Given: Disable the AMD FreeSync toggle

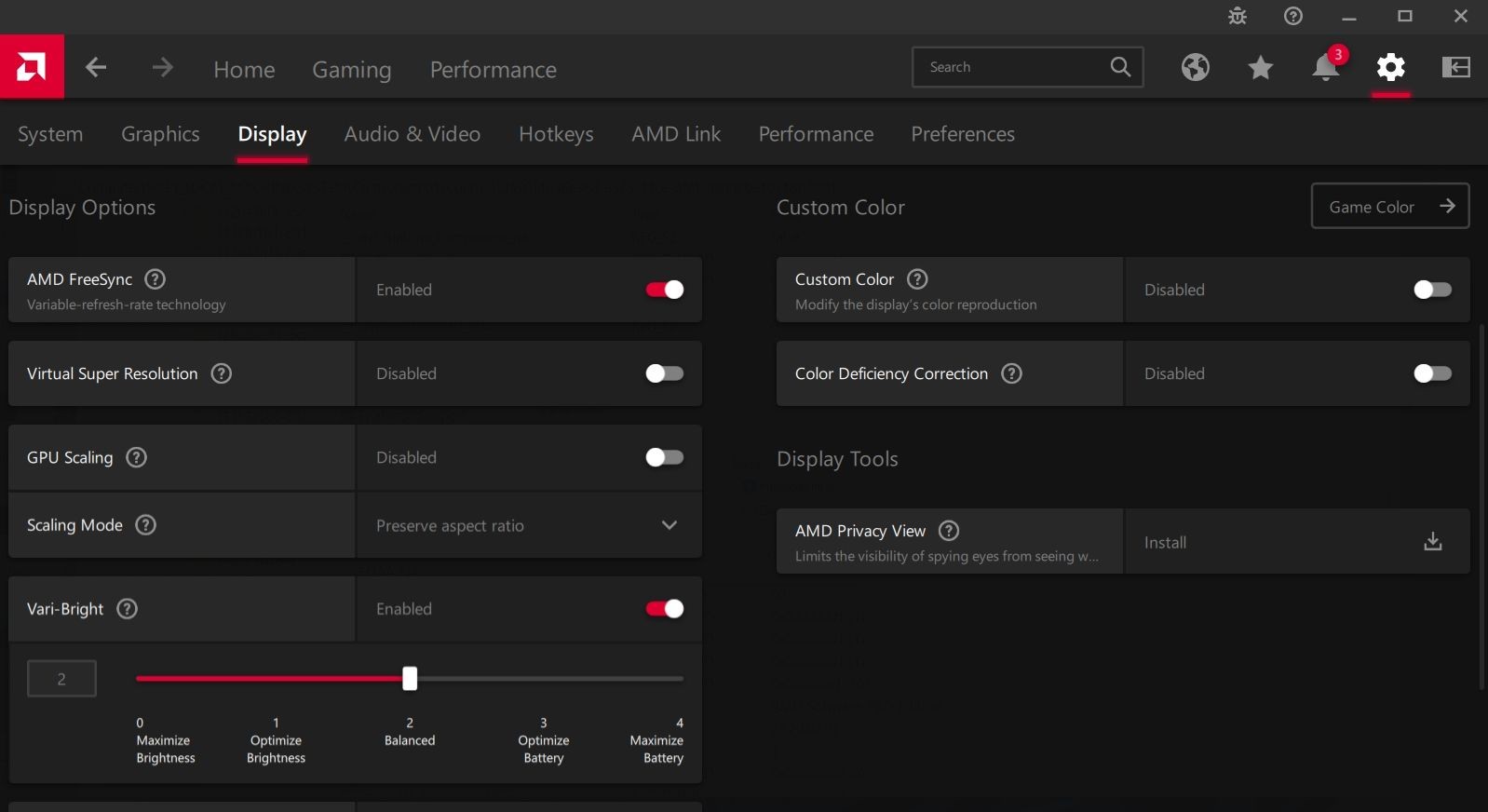Looking at the screenshot, I should coord(665,290).
